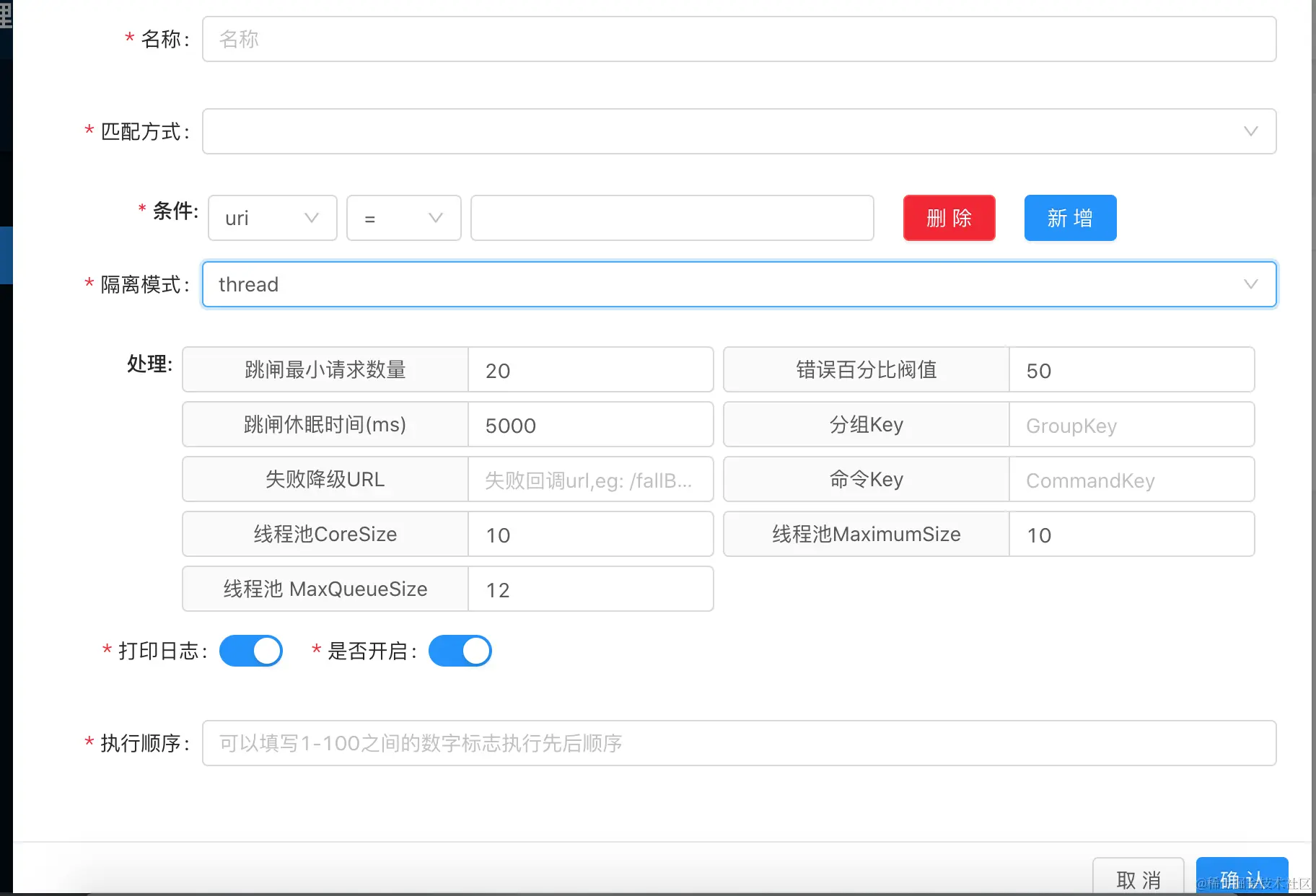This screenshot has width=1316, height=896.
Task: Open the = operator dropdown
Action: pos(403,218)
